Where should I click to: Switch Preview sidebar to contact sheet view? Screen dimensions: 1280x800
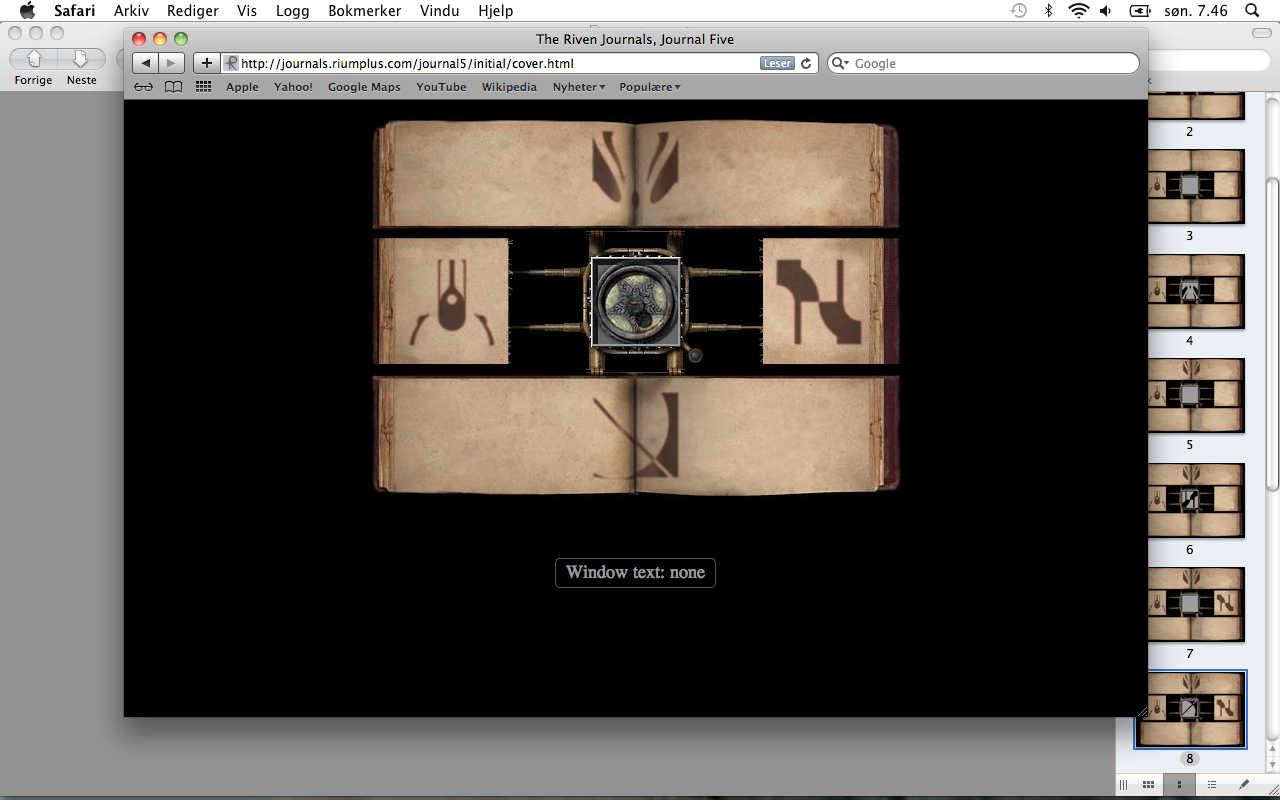(1149, 785)
